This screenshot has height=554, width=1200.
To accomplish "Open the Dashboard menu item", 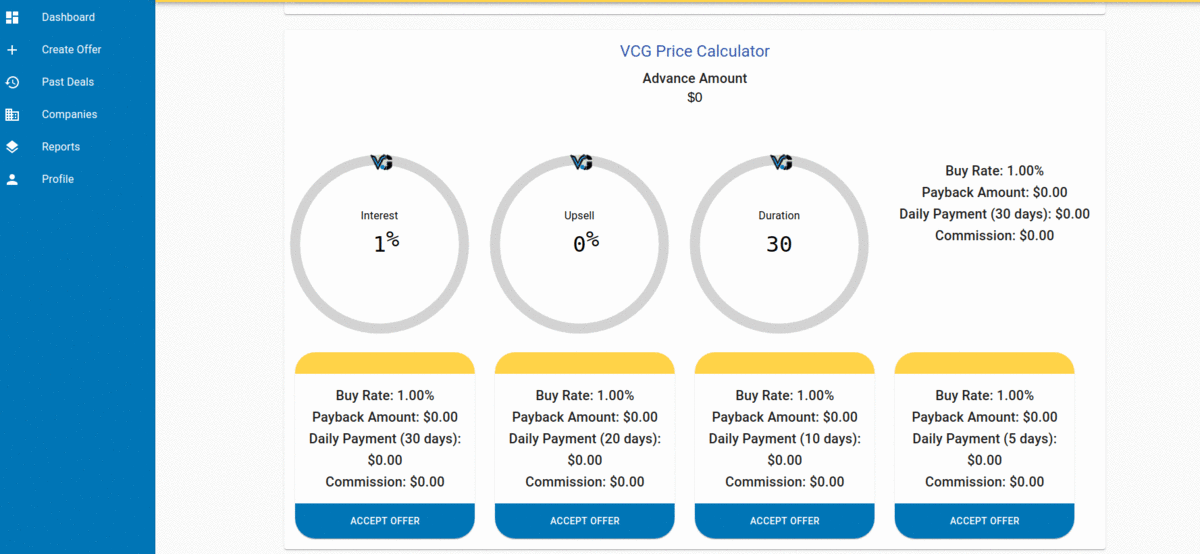I will click(68, 17).
